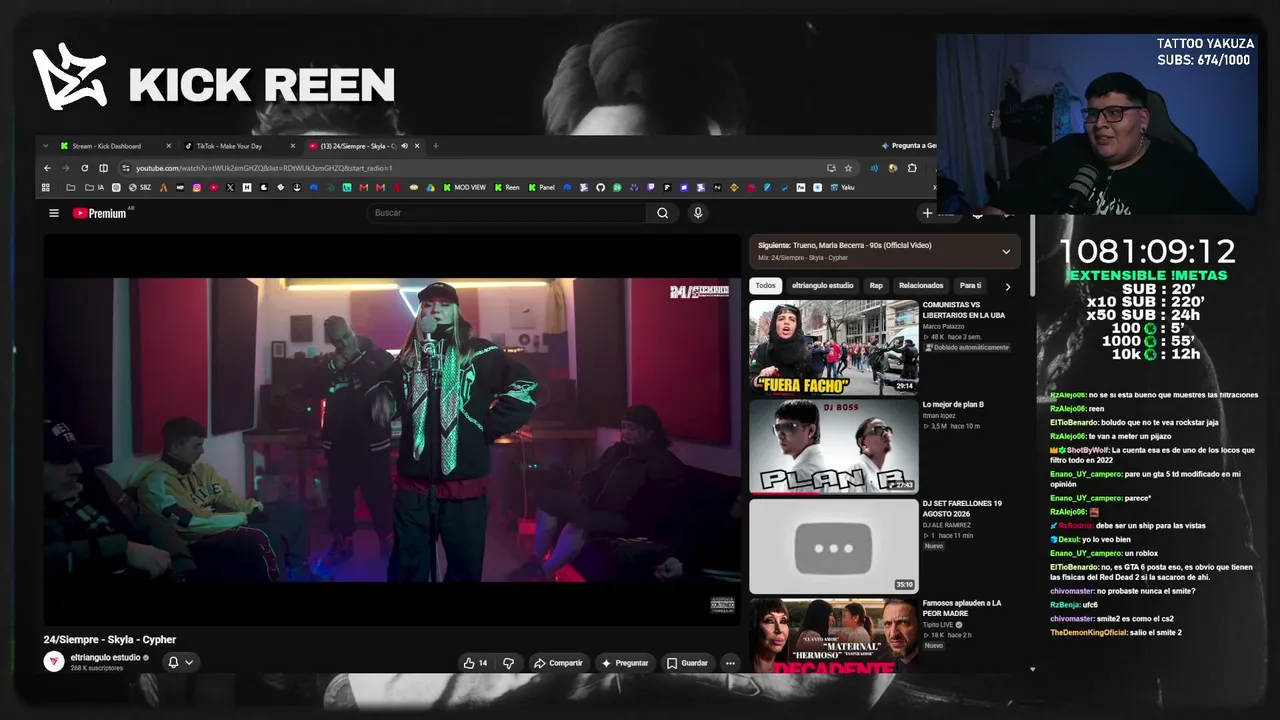This screenshot has height=720, width=1280.
Task: Expand the Siguiente mix playlist panel chevron
Action: pos(1006,251)
